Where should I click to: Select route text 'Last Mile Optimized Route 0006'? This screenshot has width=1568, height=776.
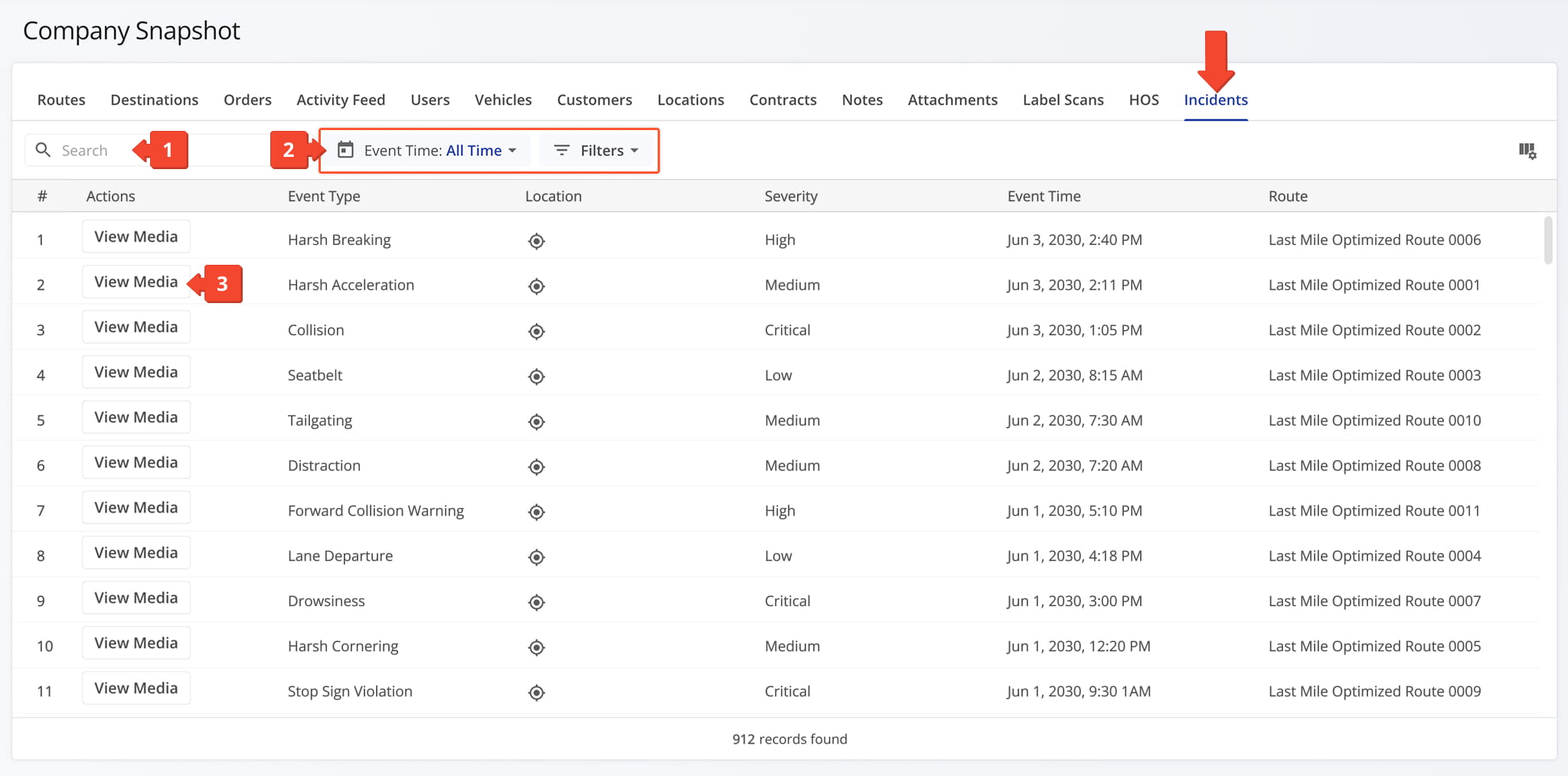click(x=1374, y=240)
